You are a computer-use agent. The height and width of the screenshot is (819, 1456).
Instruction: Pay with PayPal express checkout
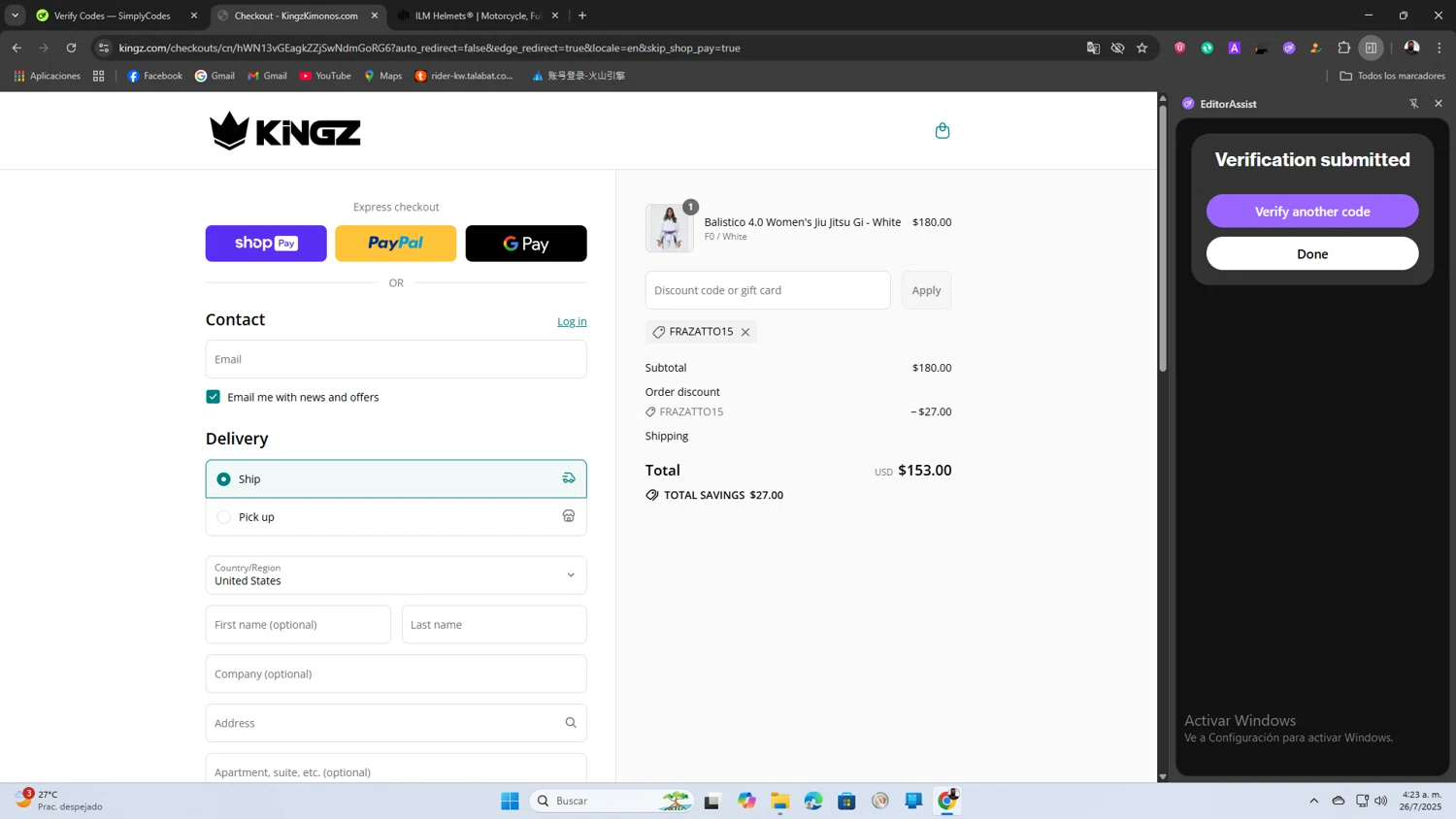tap(396, 244)
